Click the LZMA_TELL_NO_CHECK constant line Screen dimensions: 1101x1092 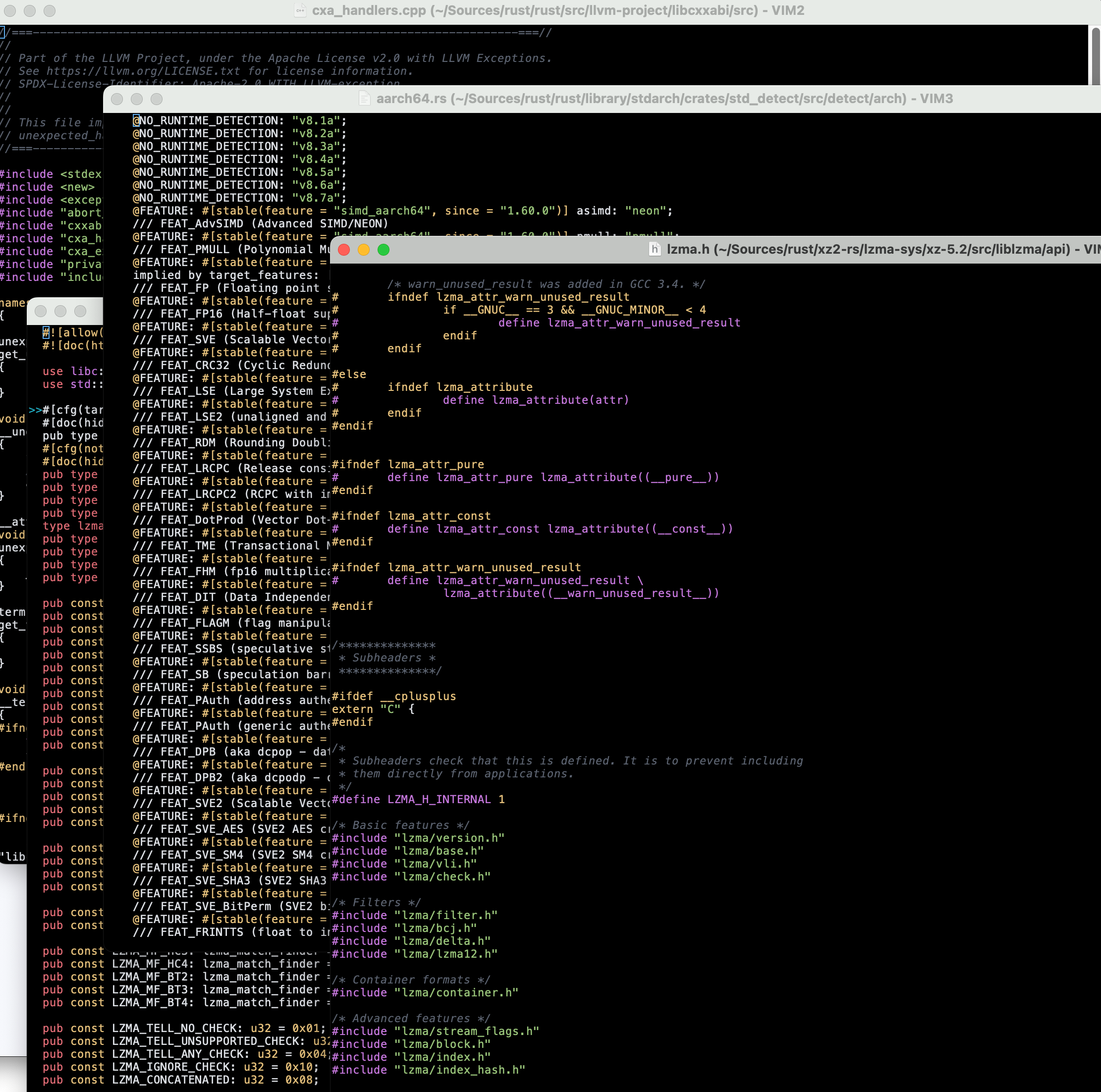click(x=184, y=1028)
